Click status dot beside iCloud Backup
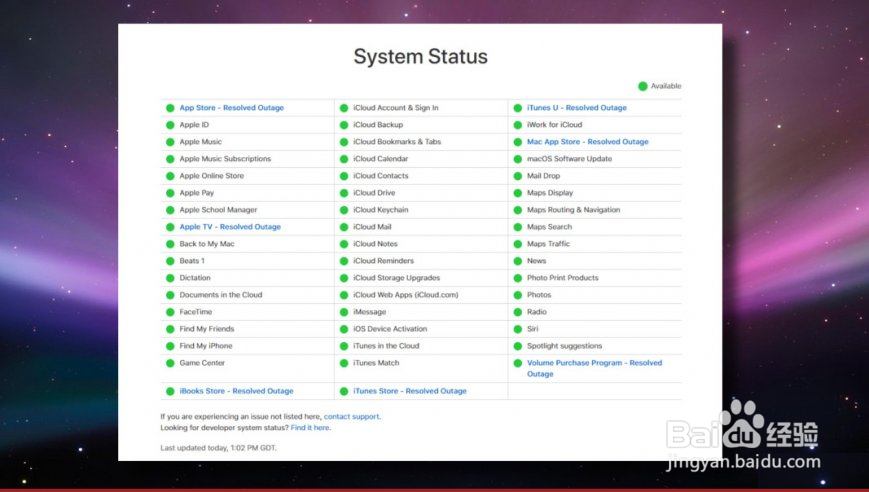Screen dimensions: 869x492 tap(344, 125)
